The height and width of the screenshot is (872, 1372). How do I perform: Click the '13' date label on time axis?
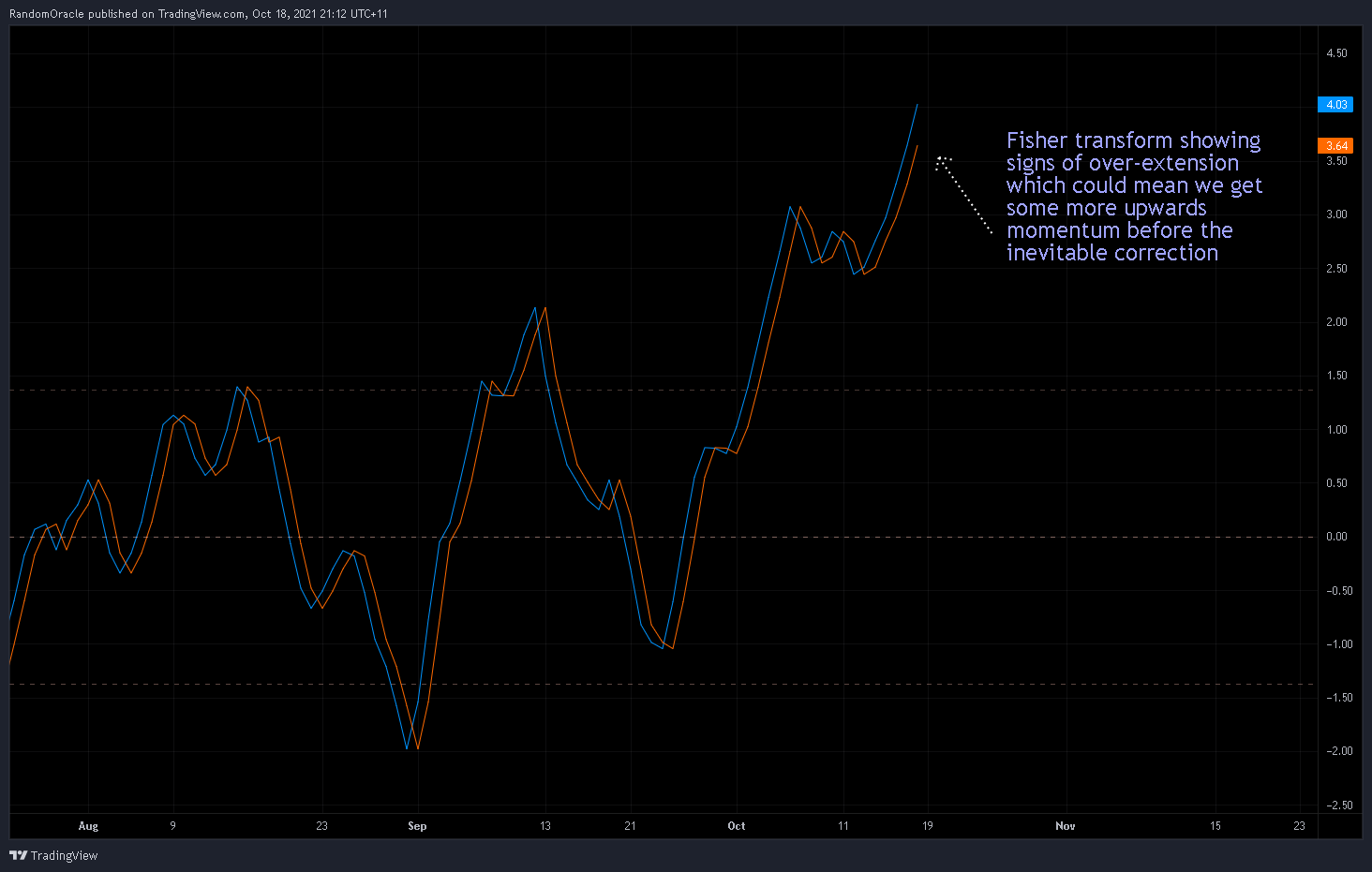tap(545, 826)
